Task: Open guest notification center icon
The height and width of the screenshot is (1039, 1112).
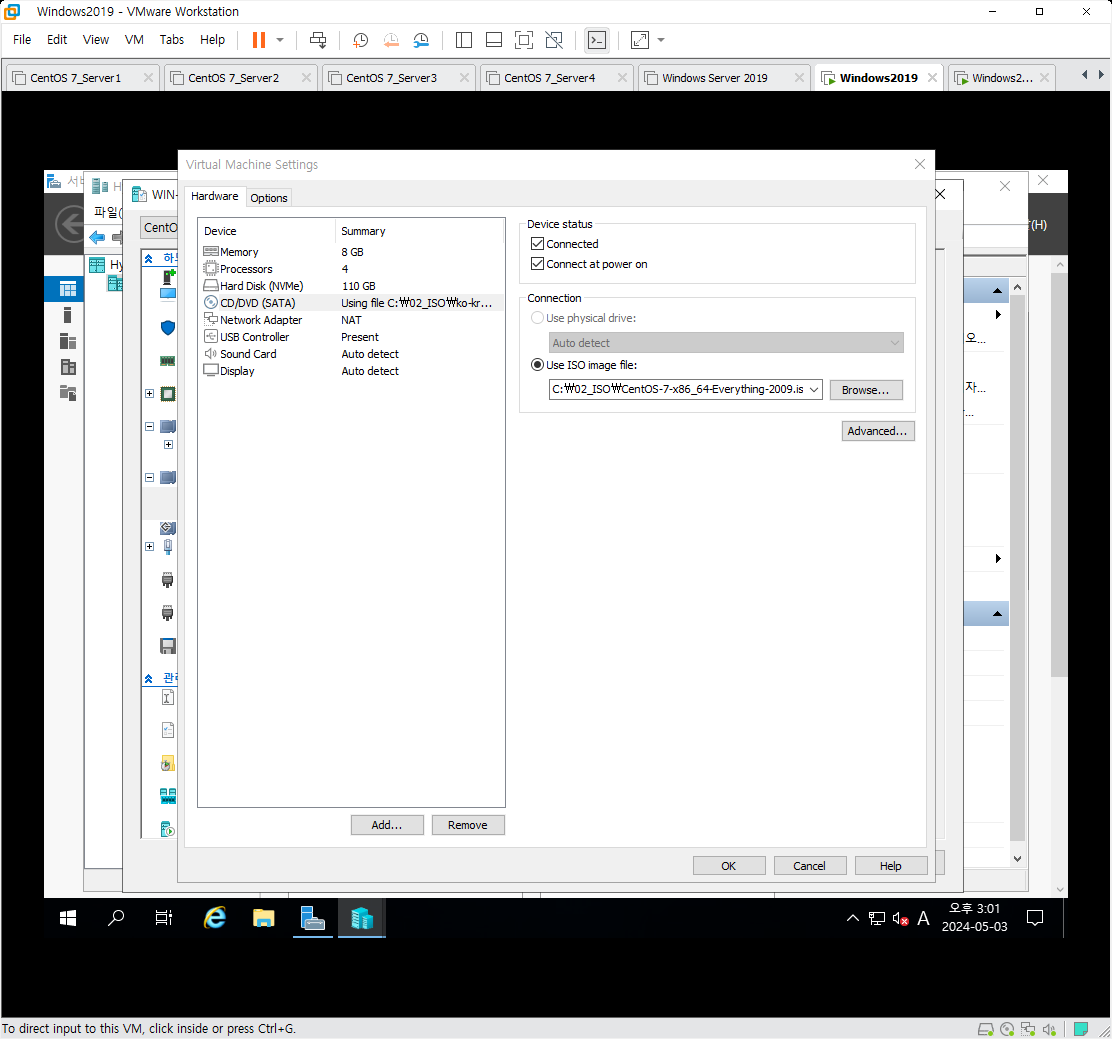Action: click(x=1035, y=918)
